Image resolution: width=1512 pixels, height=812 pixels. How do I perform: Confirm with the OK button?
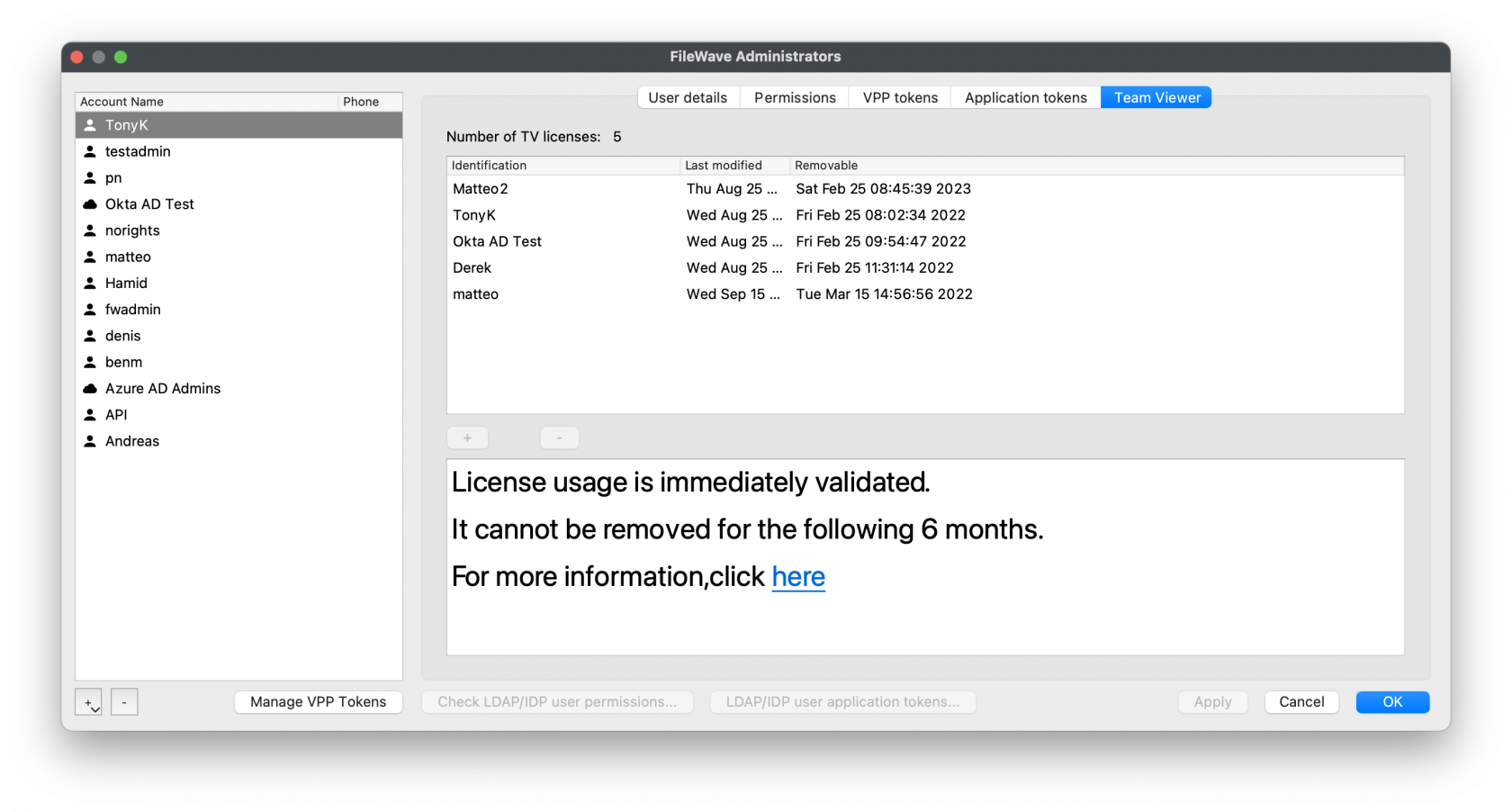pyautogui.click(x=1392, y=702)
